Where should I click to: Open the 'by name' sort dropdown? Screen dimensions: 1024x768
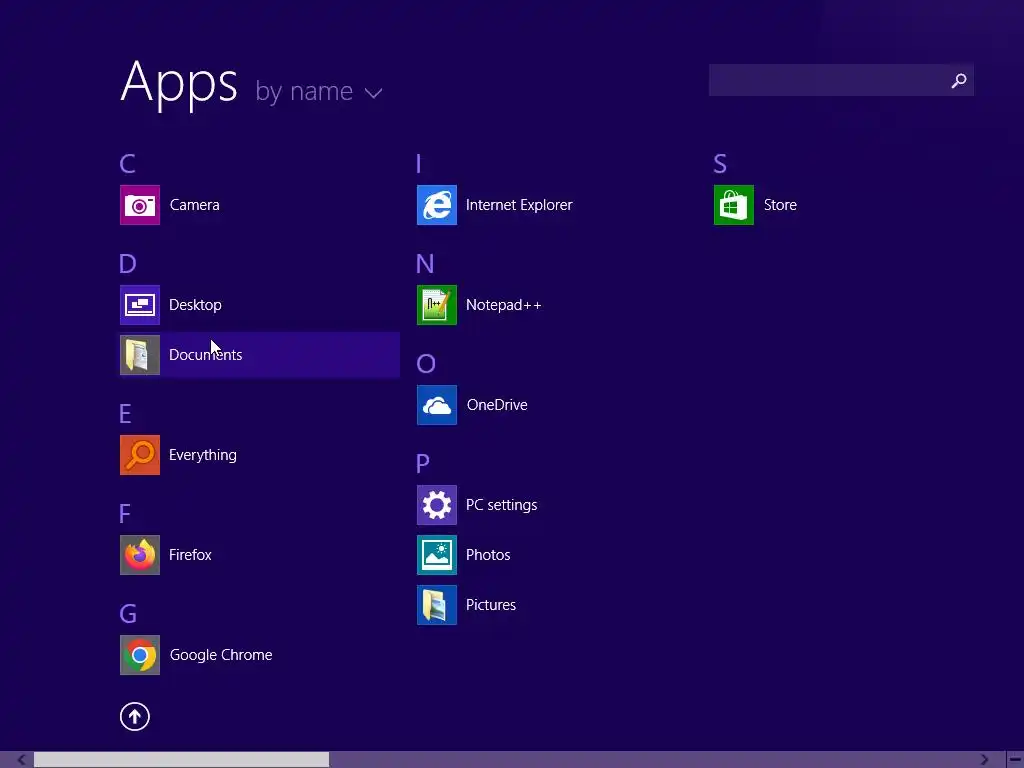click(319, 91)
